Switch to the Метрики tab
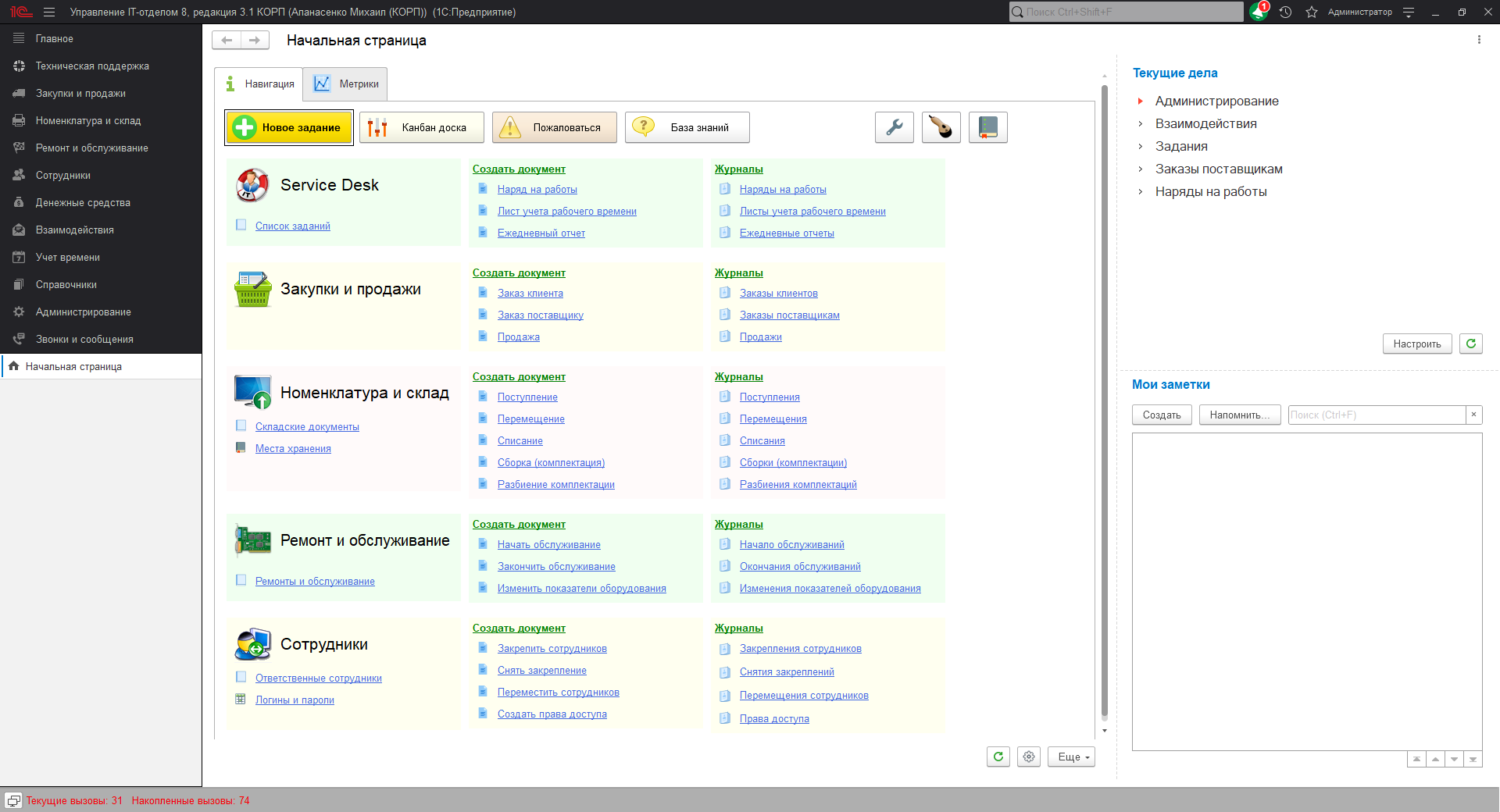This screenshot has width=1500, height=812. [x=345, y=84]
